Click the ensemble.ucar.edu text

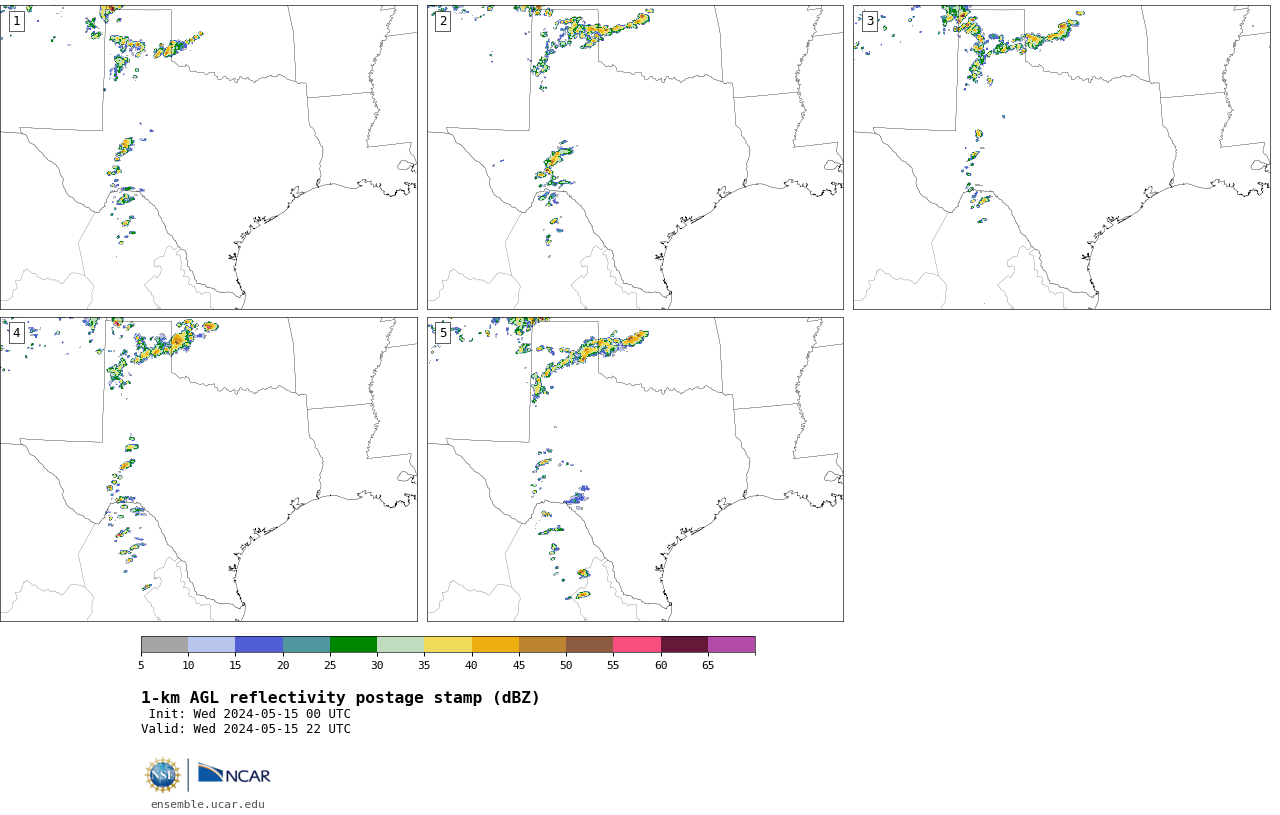coord(208,804)
